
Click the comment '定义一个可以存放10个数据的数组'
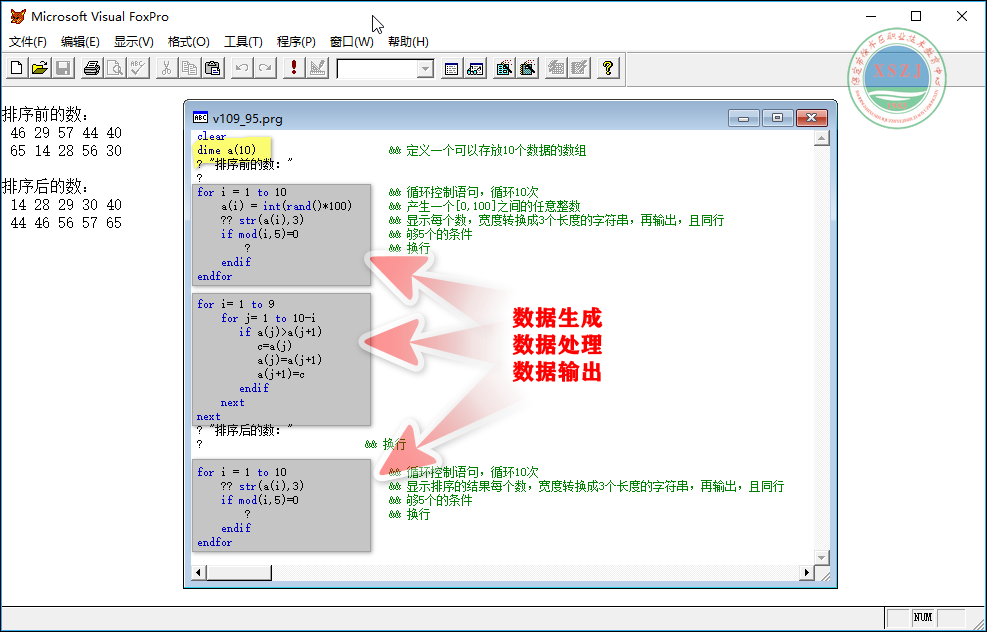pyautogui.click(x=497, y=150)
